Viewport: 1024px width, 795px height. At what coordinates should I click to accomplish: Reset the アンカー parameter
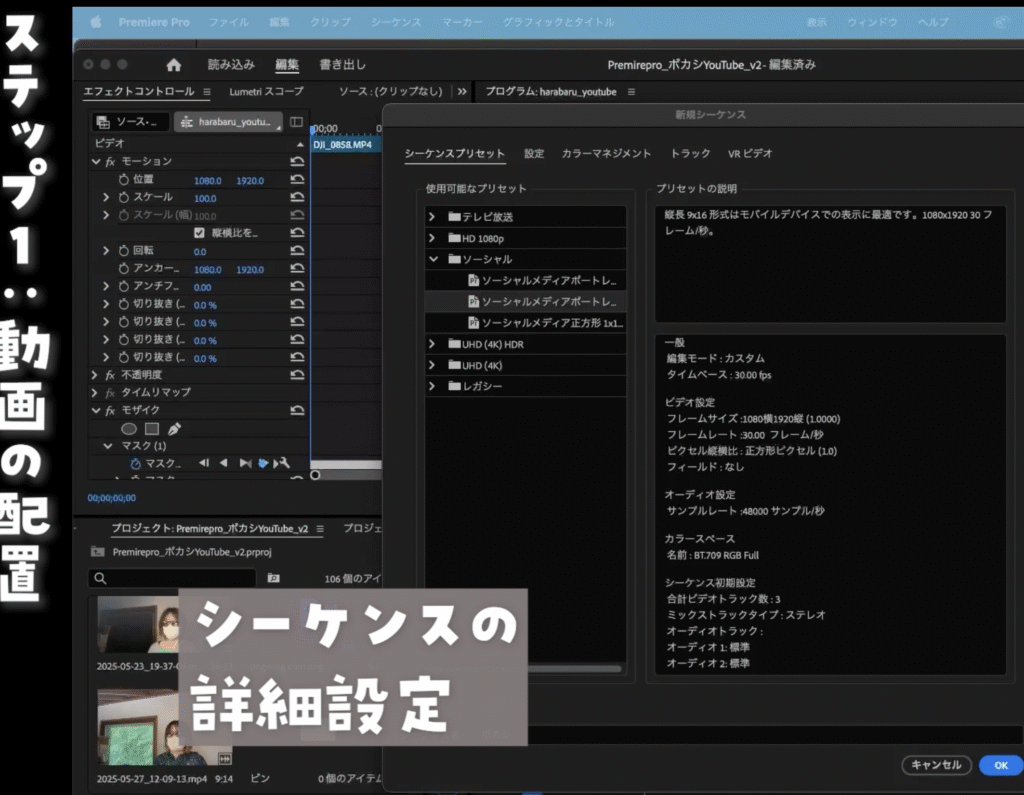(x=297, y=268)
